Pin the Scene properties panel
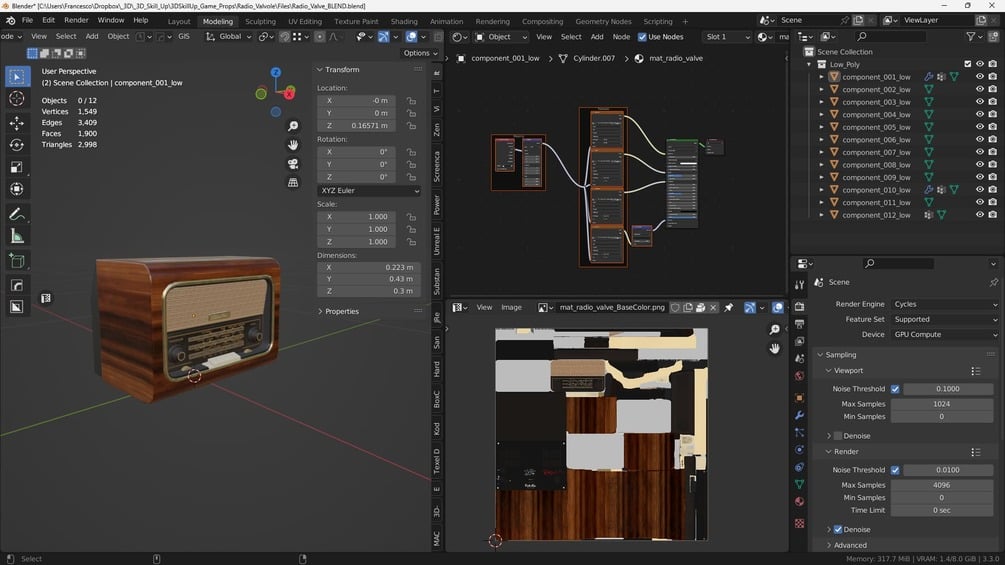 tap(993, 283)
